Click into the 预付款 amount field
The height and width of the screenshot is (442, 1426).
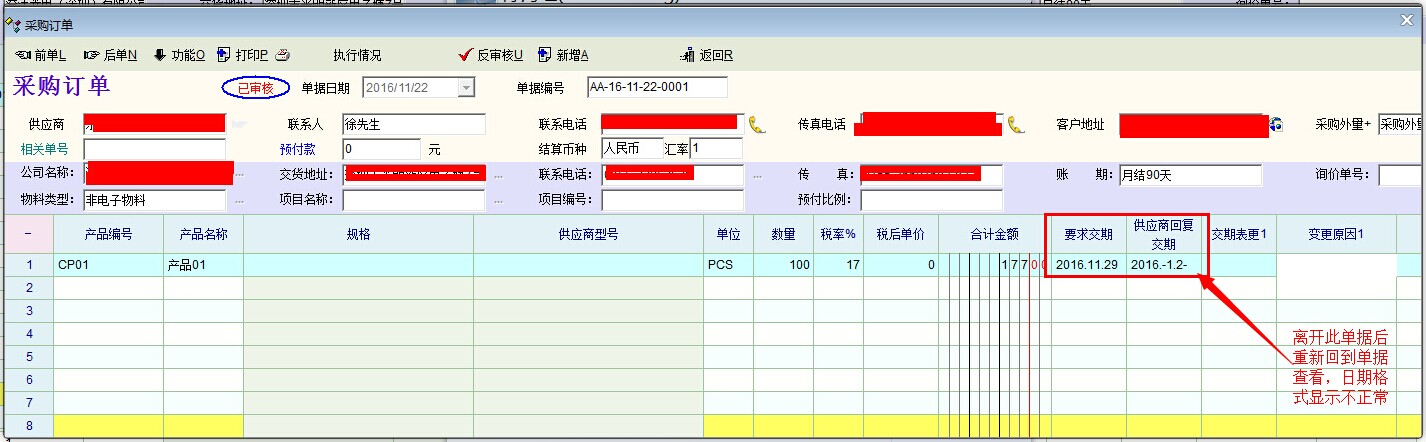point(380,149)
